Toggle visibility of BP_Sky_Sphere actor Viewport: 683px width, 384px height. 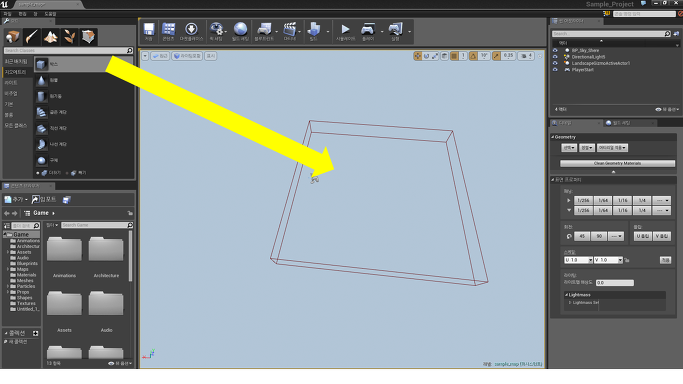click(555, 51)
